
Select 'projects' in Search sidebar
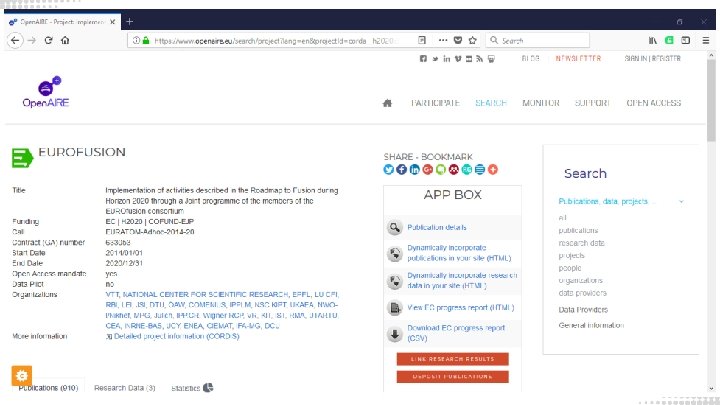point(571,255)
